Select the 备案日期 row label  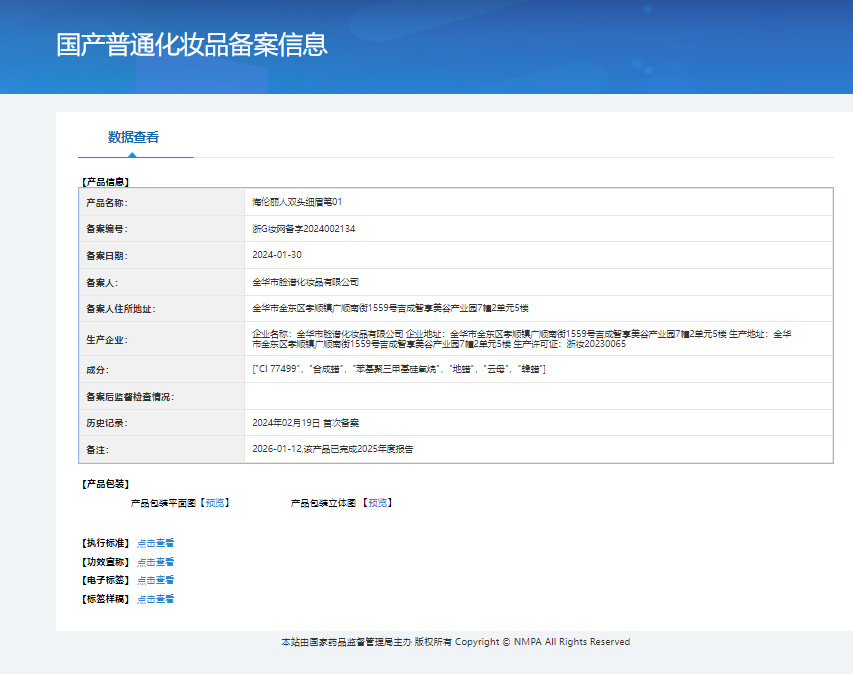tap(107, 255)
